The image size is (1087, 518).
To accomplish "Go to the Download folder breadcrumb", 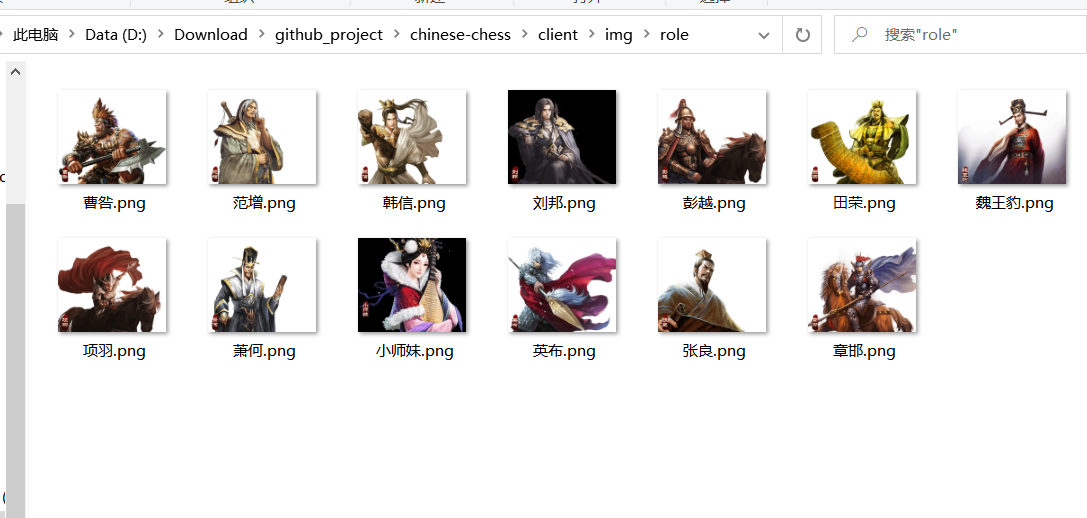I will pos(211,35).
